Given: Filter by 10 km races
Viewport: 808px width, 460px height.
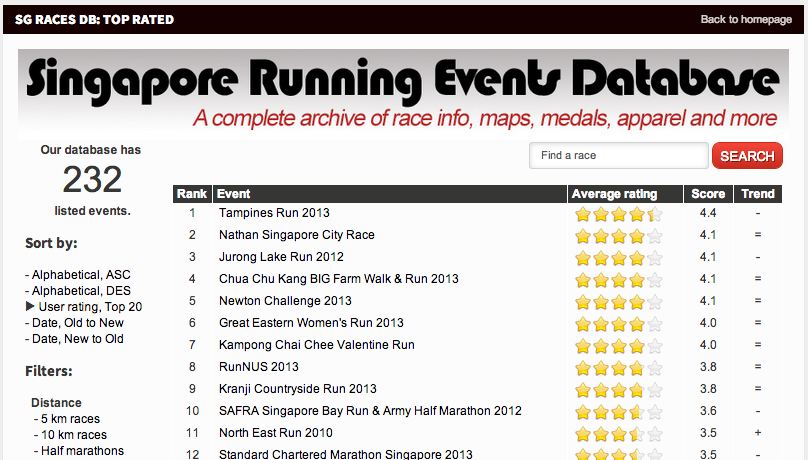Looking at the screenshot, I should [74, 434].
